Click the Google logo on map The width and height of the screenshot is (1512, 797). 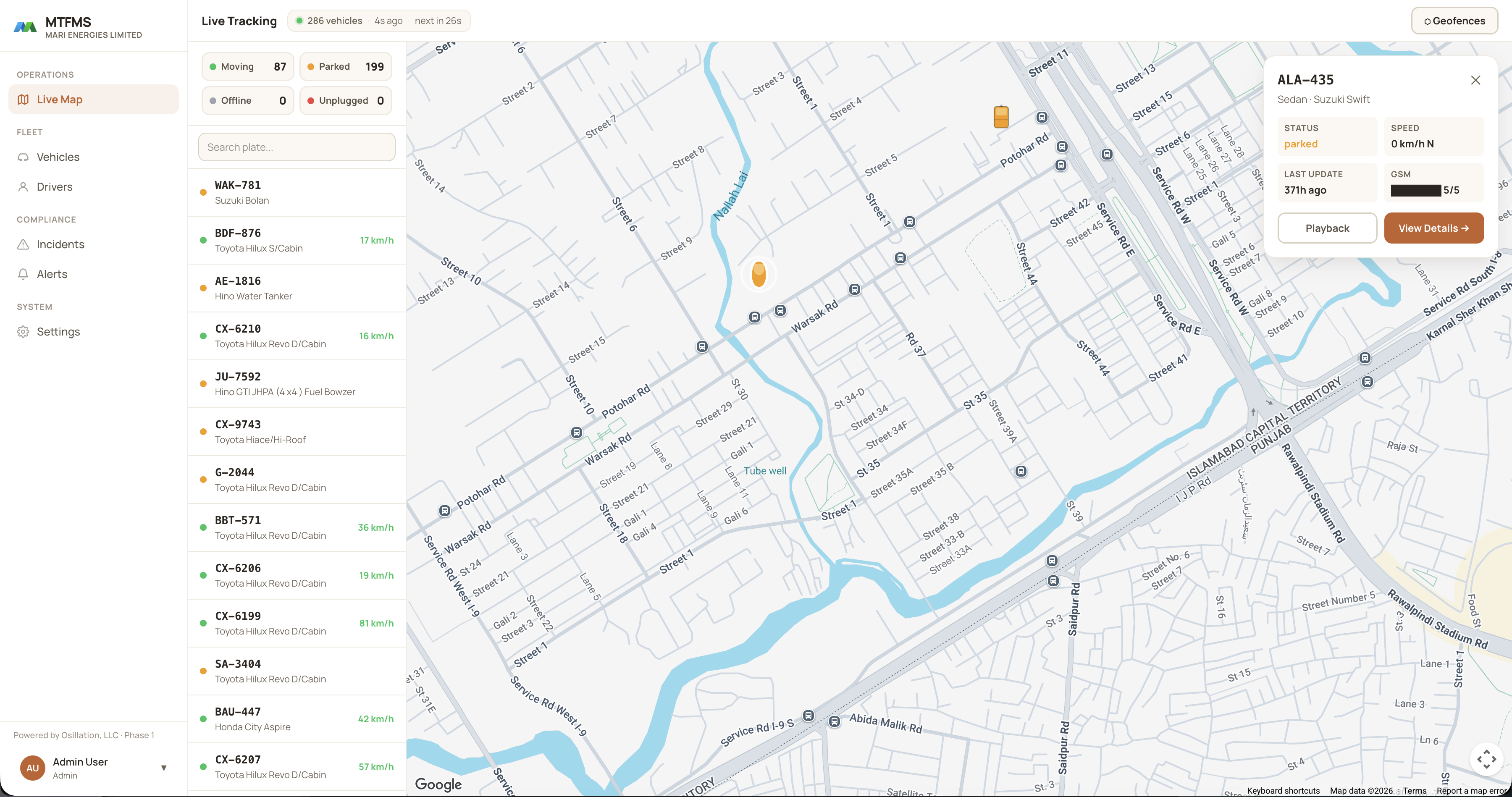click(438, 784)
